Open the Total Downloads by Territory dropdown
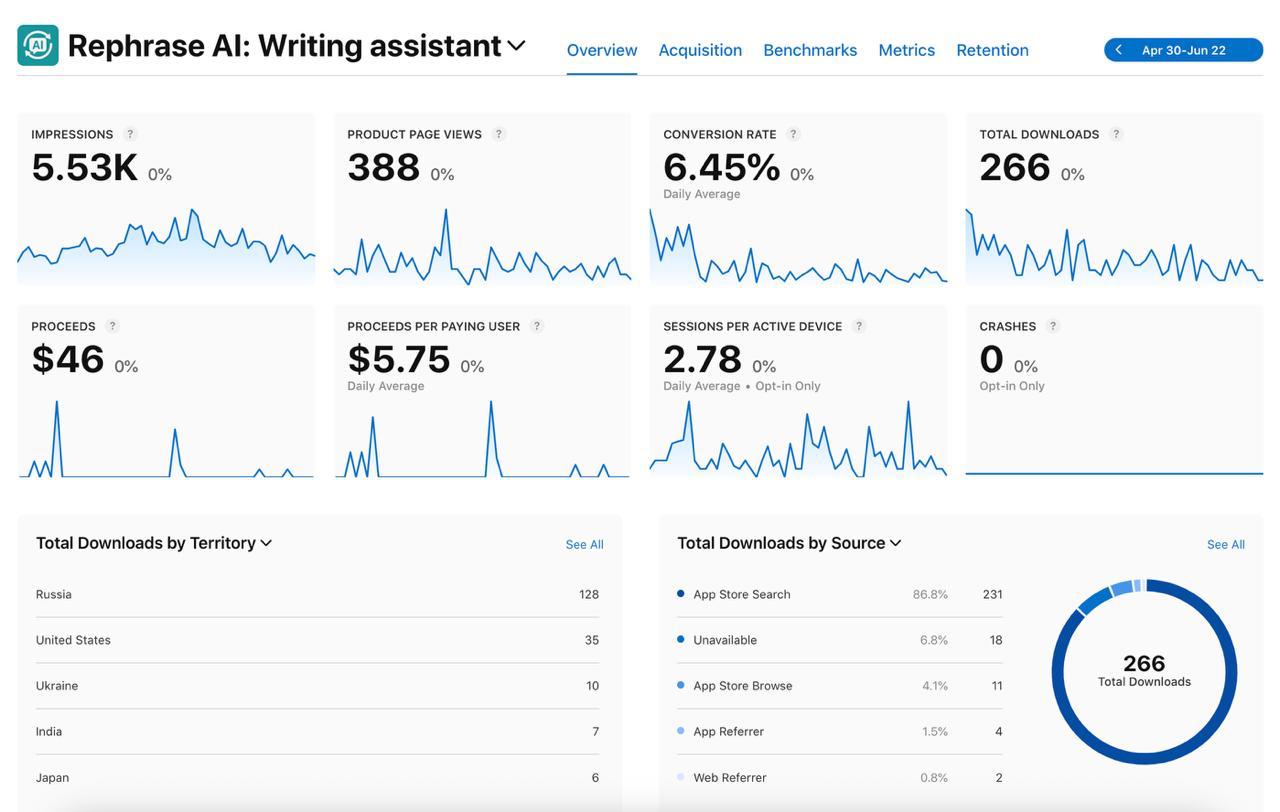This screenshot has height=812, width=1280. [x=266, y=543]
